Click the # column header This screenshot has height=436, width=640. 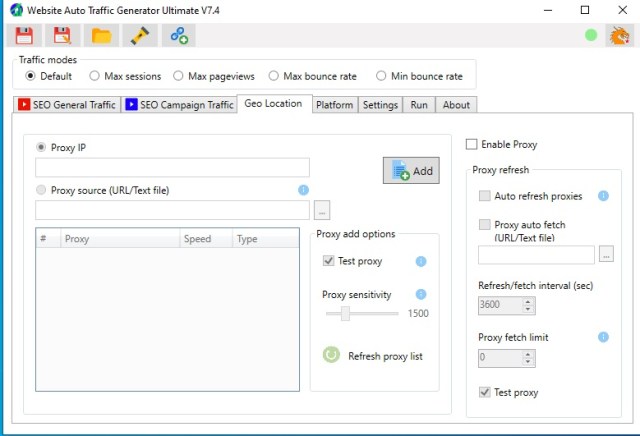pos(48,239)
